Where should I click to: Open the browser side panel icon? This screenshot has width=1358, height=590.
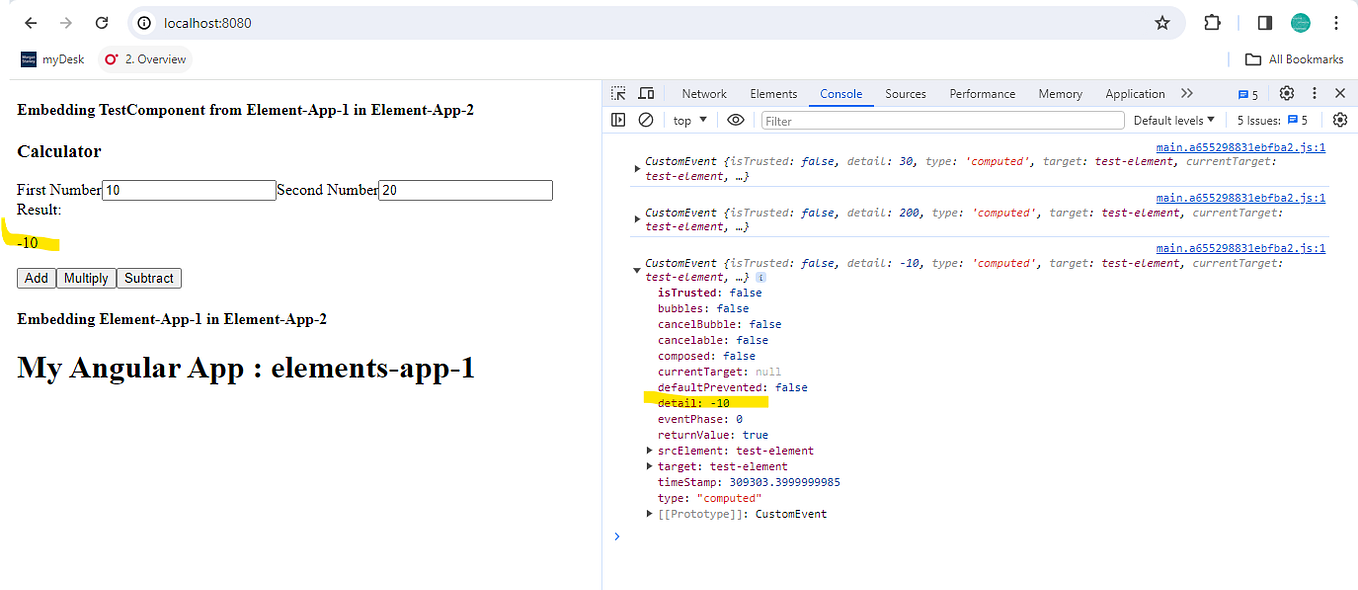[x=1264, y=22]
